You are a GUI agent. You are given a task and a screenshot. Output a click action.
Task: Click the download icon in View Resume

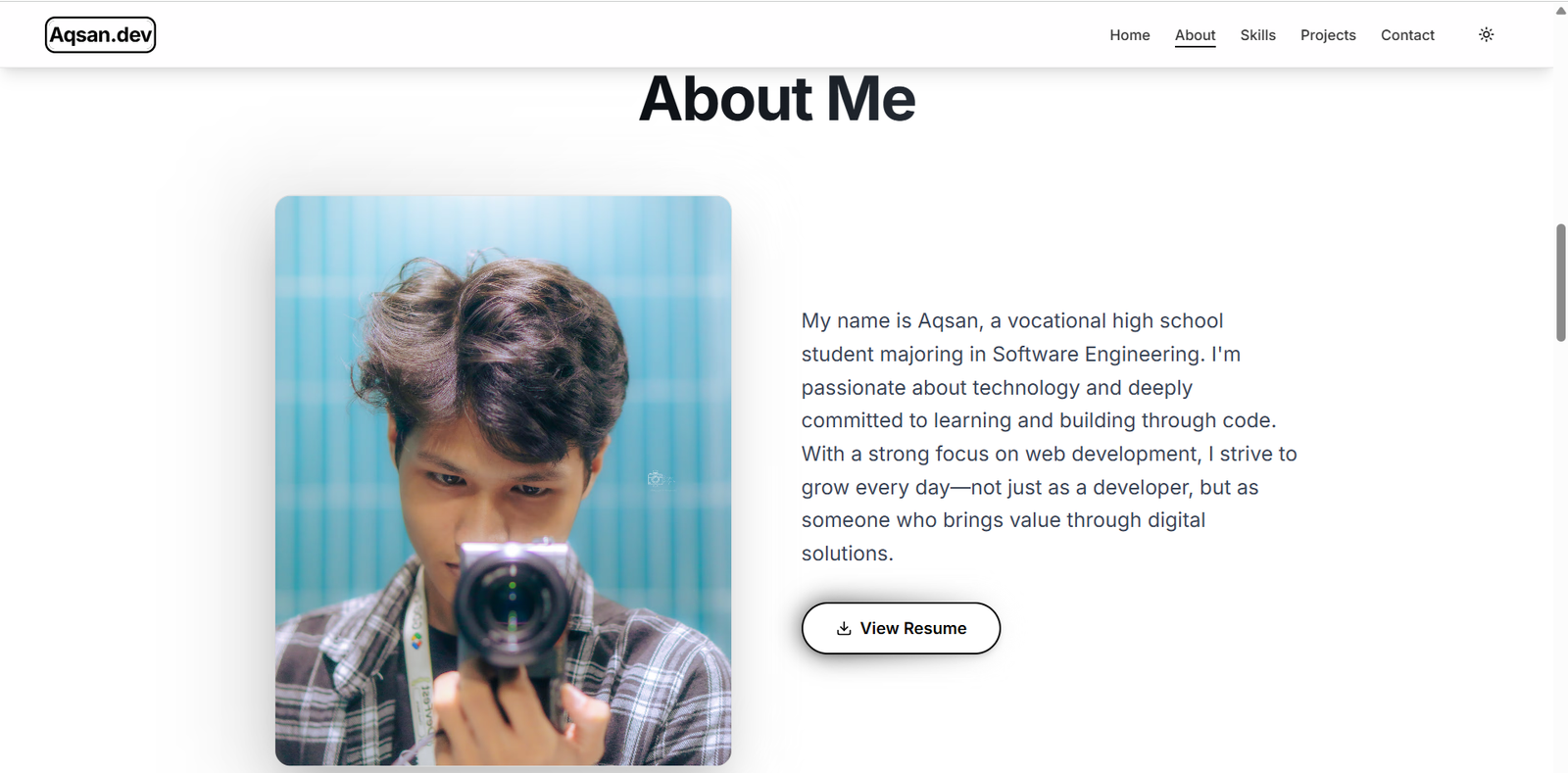844,628
